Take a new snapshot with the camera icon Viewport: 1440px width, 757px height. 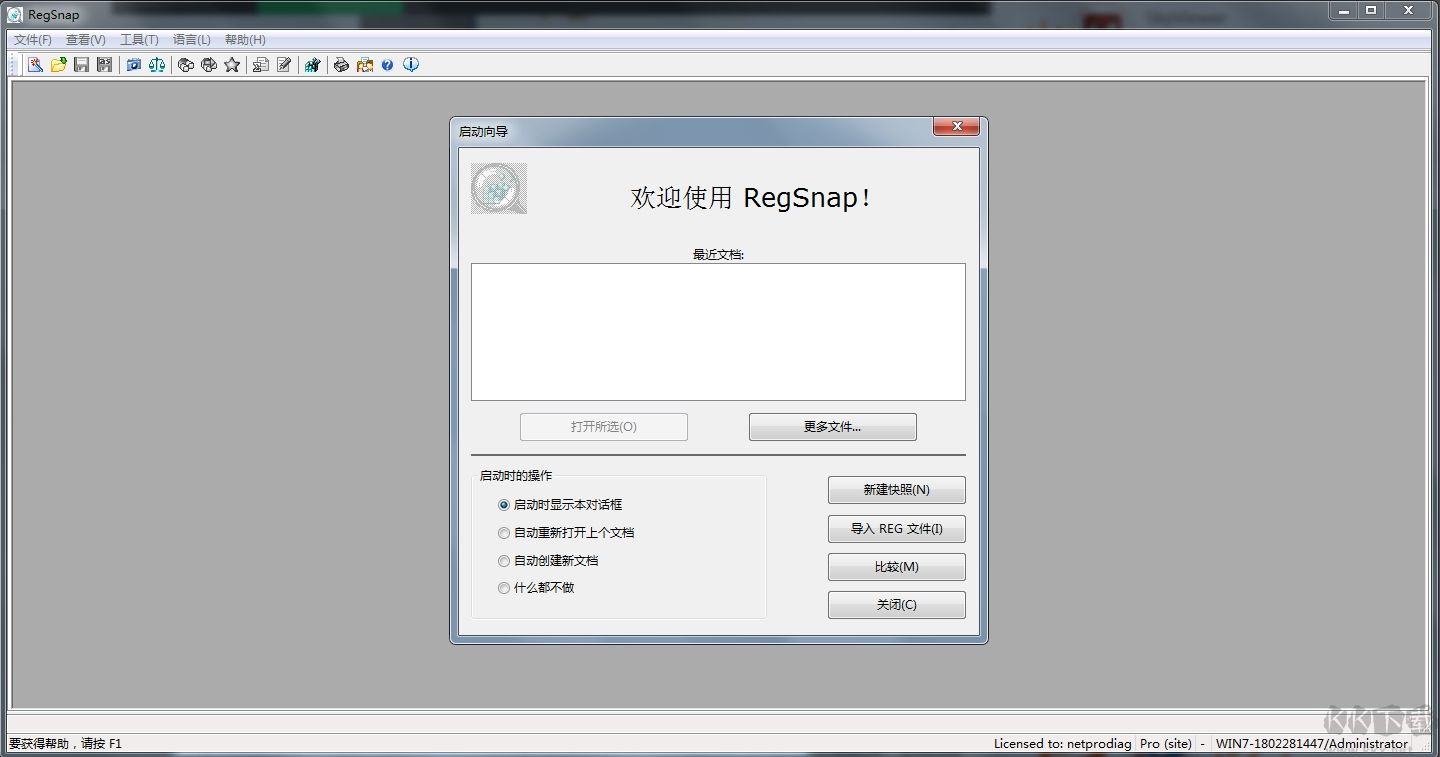pyautogui.click(x=133, y=64)
